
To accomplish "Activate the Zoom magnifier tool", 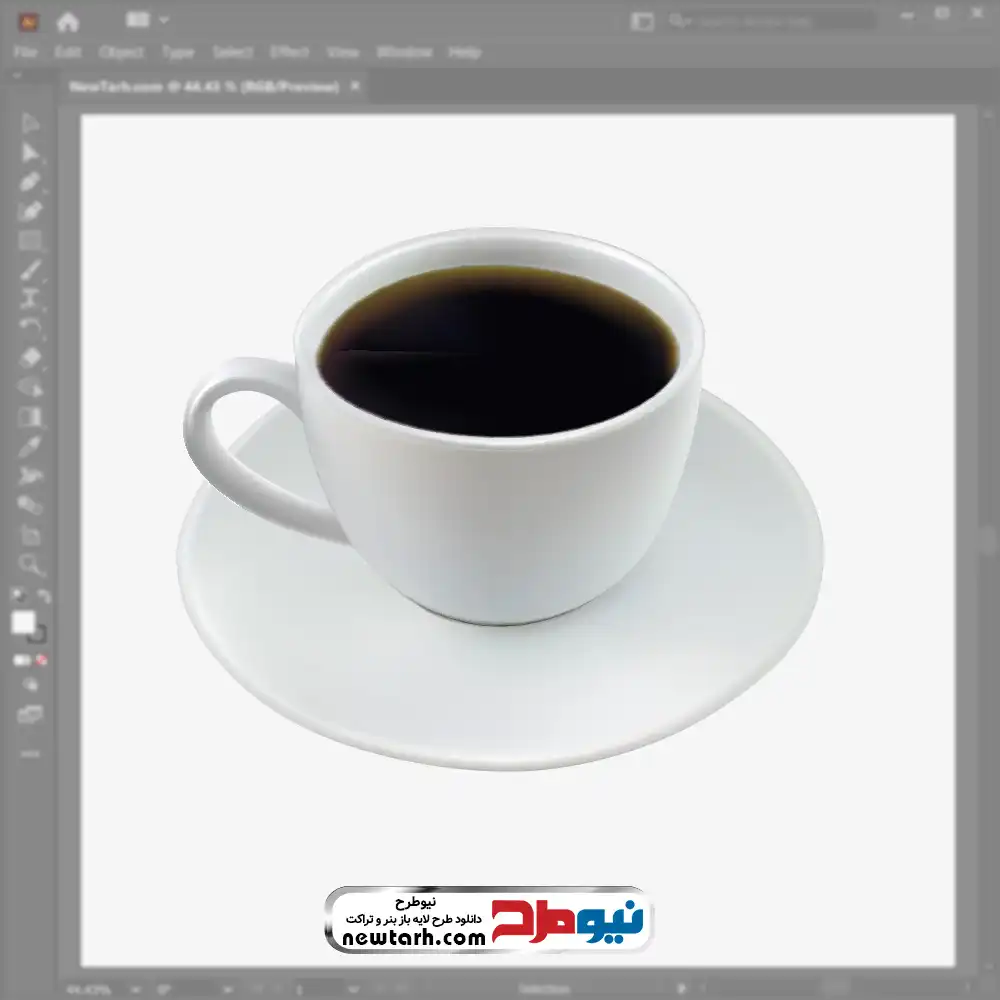I will 30,565.
